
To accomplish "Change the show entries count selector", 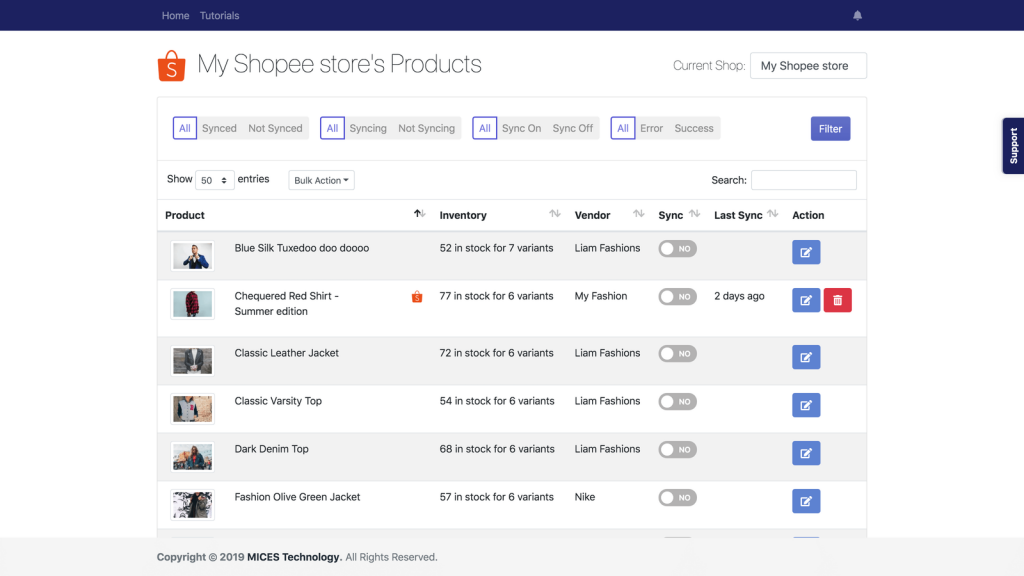I will click(x=214, y=180).
